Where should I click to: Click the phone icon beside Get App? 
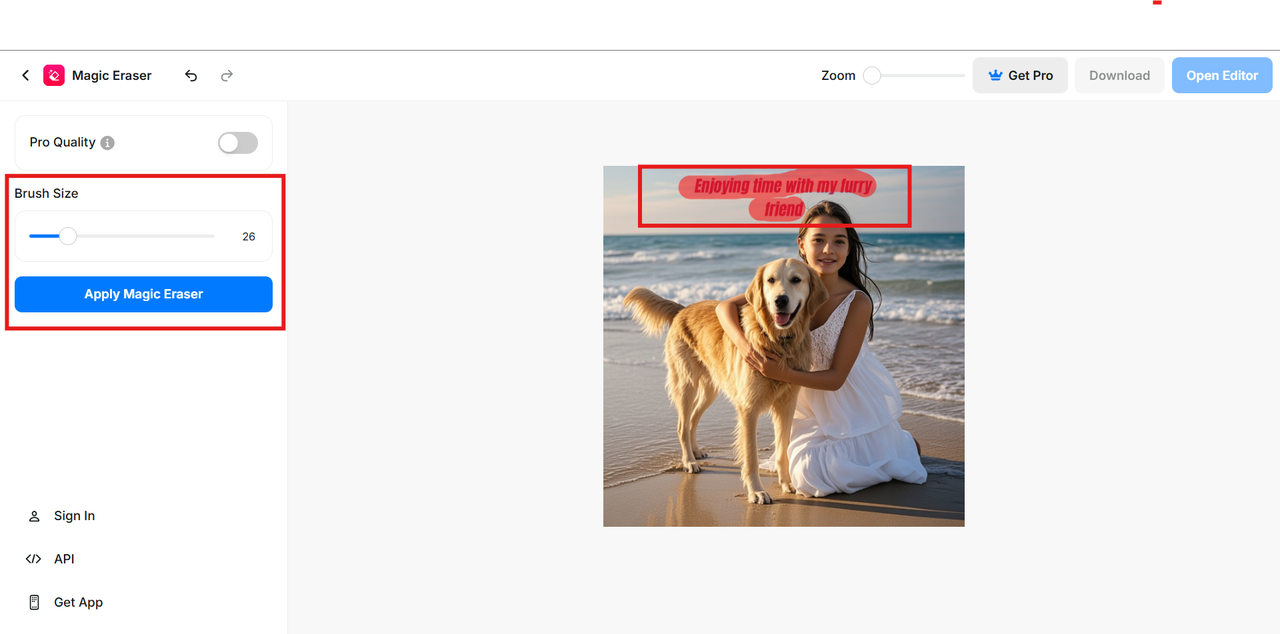point(34,602)
